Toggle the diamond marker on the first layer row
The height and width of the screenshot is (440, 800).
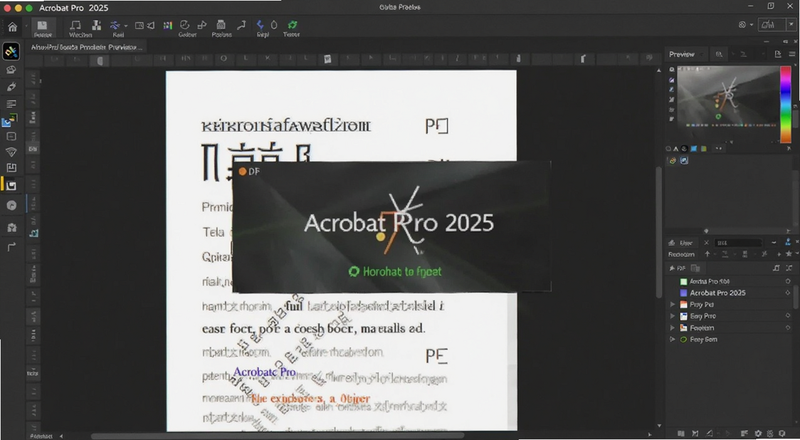788,281
